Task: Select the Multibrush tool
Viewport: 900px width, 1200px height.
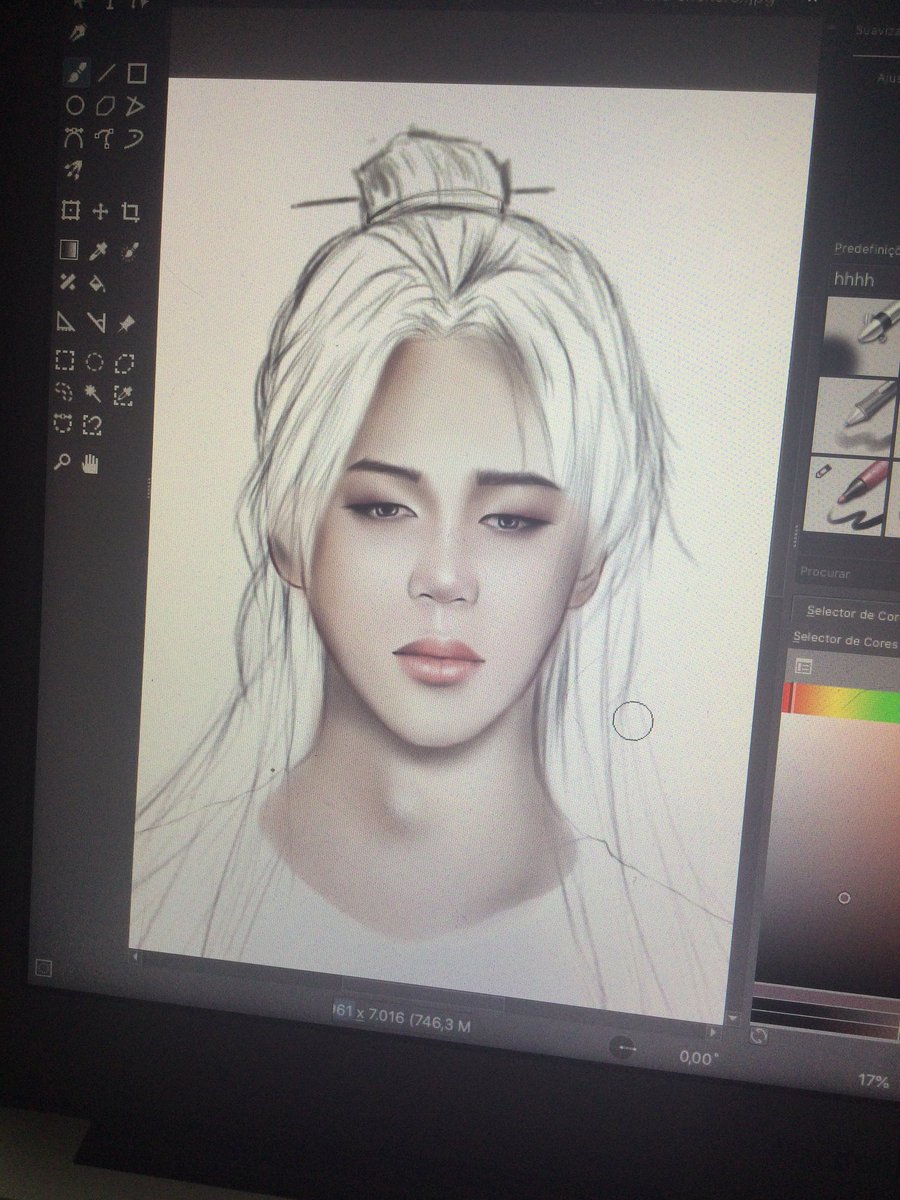Action: coord(73,169)
